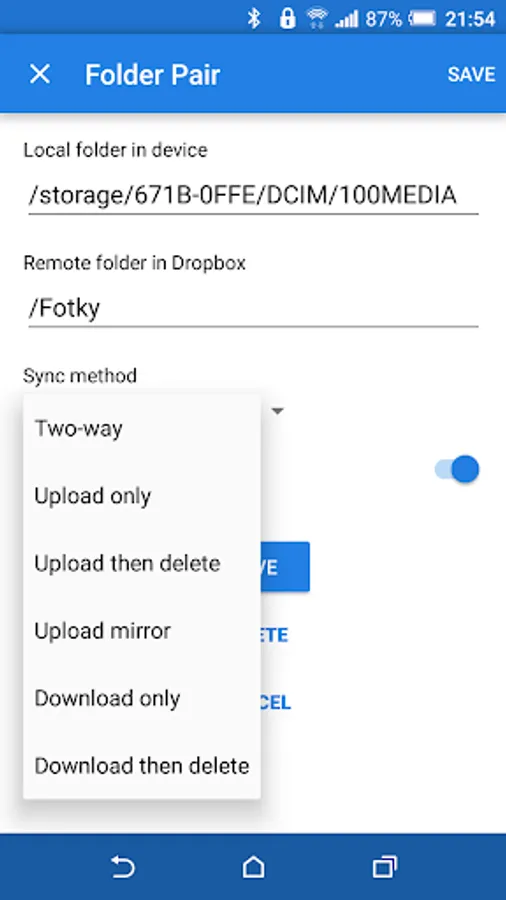
Task: Close the Folder Pair screen with X icon
Action: click(40, 74)
